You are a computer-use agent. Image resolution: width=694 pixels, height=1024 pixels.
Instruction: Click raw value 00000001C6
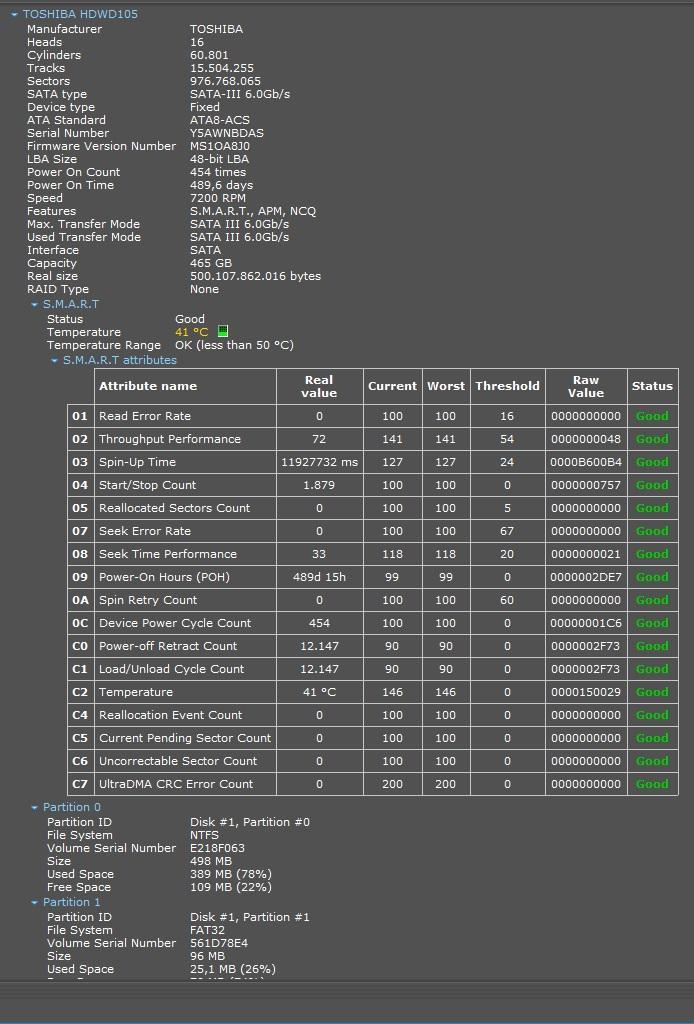(586, 623)
